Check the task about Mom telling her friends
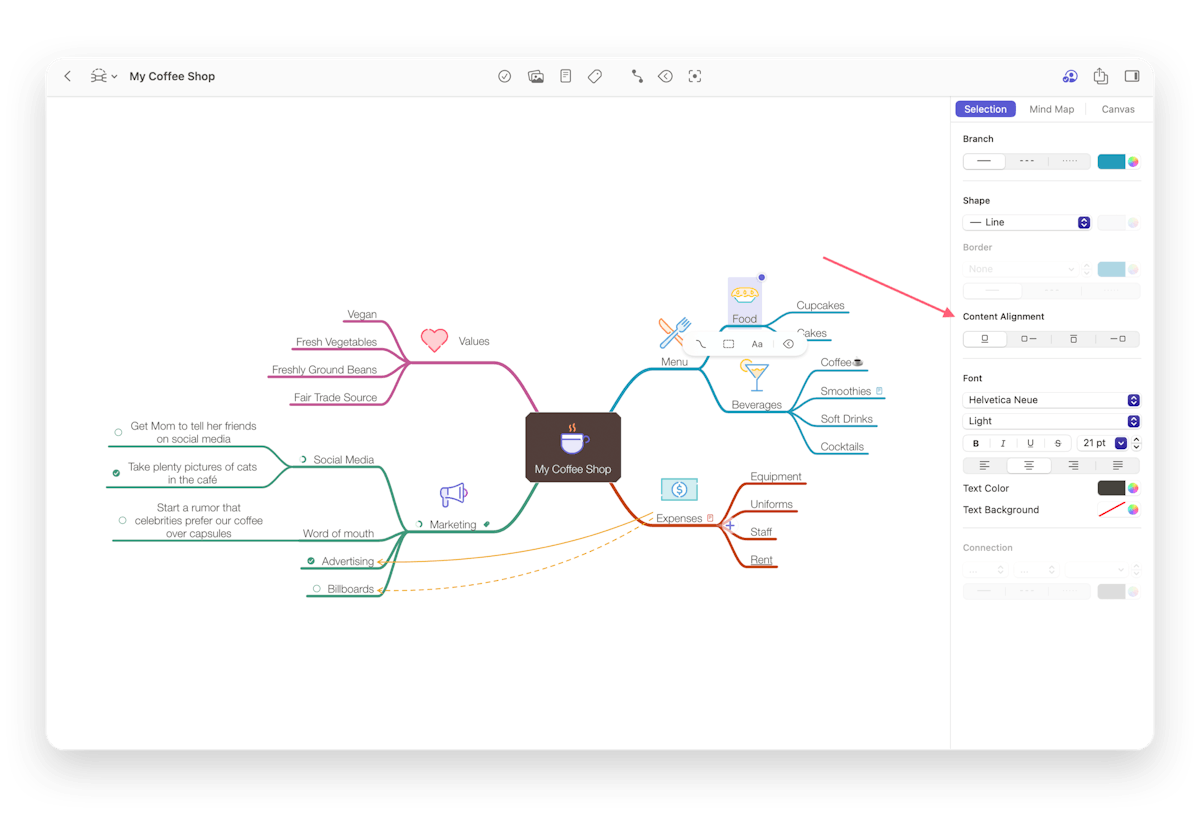1200x819 pixels. point(117,432)
